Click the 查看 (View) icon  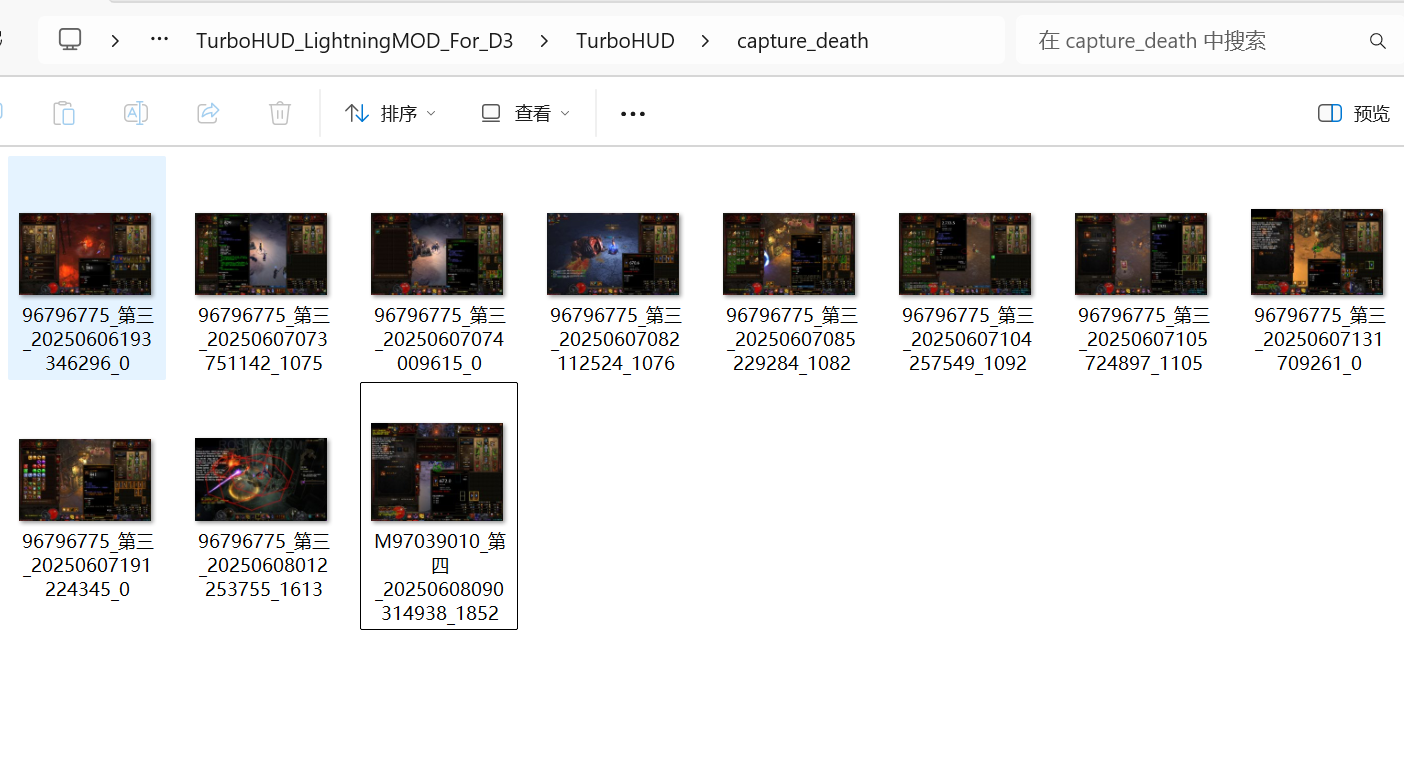coord(490,113)
